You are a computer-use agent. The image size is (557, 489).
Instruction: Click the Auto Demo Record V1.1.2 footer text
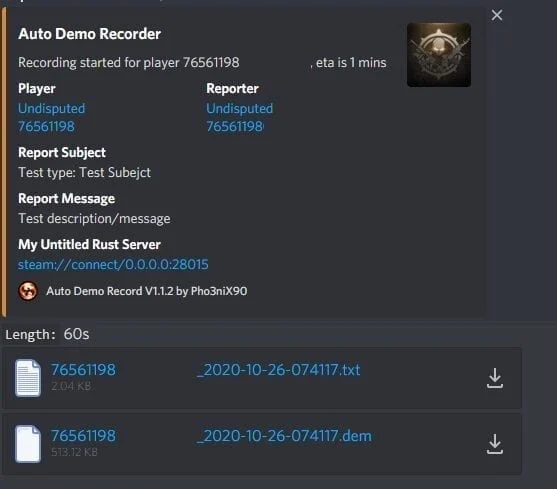click(147, 291)
